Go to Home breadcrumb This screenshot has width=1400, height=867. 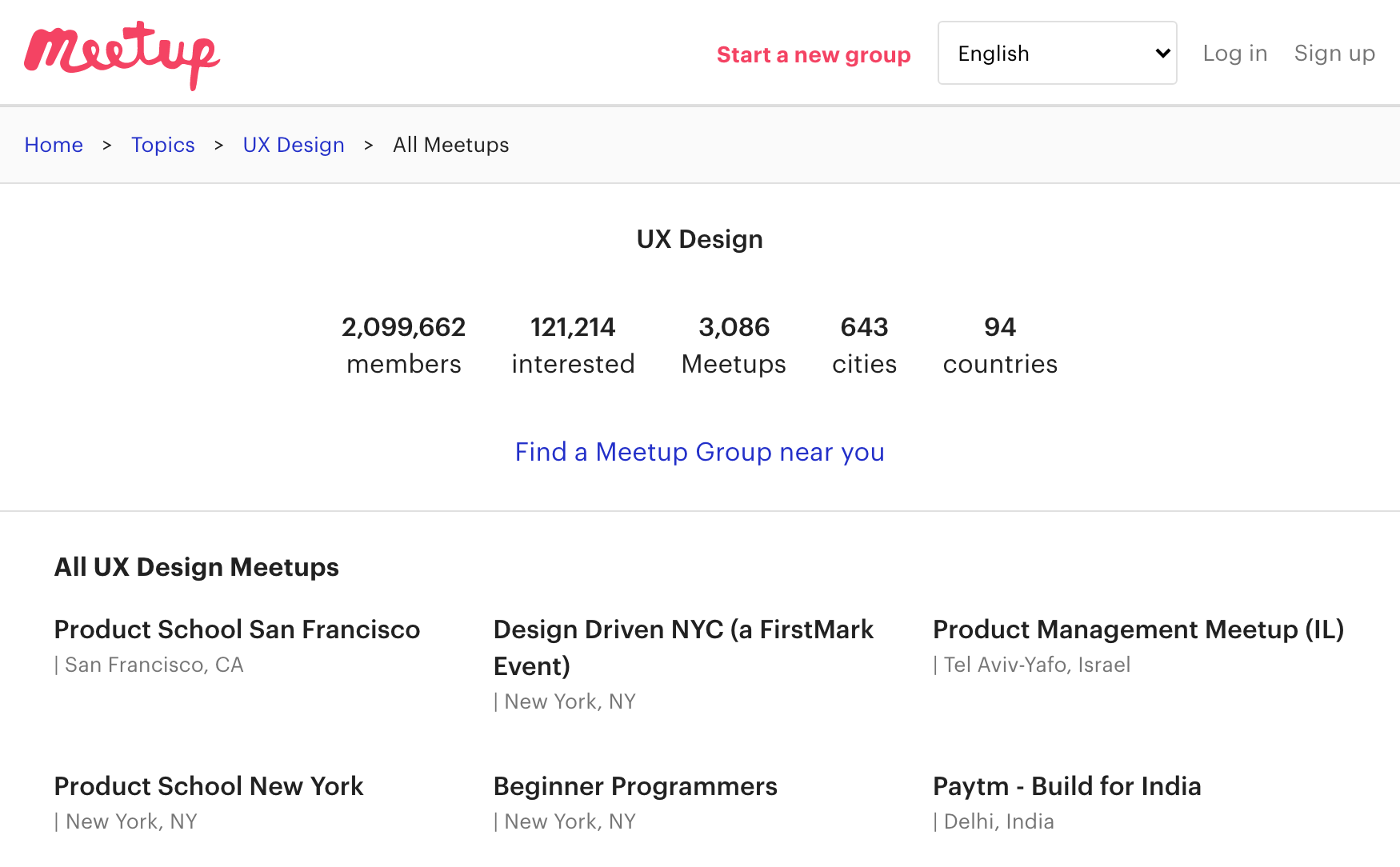pyautogui.click(x=54, y=145)
